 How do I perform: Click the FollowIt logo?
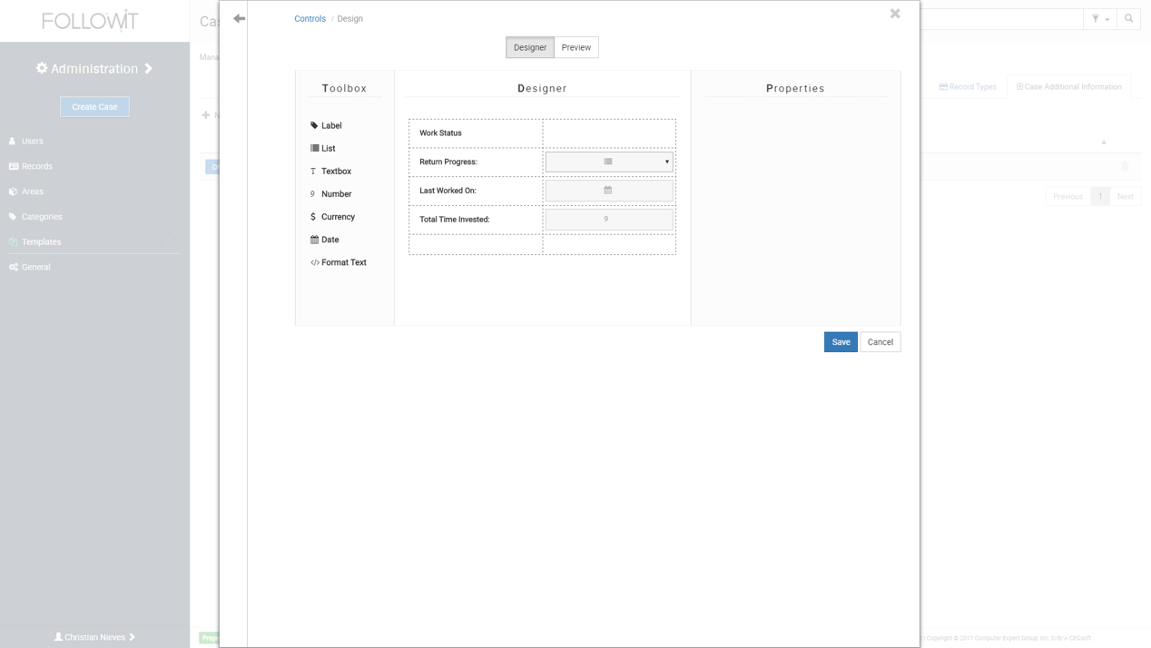tap(90, 21)
